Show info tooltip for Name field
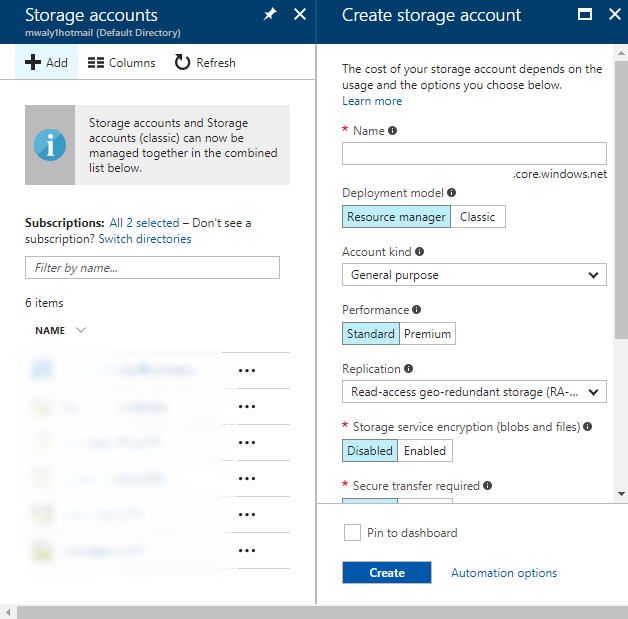Viewport: 628px width, 619px height. (392, 131)
